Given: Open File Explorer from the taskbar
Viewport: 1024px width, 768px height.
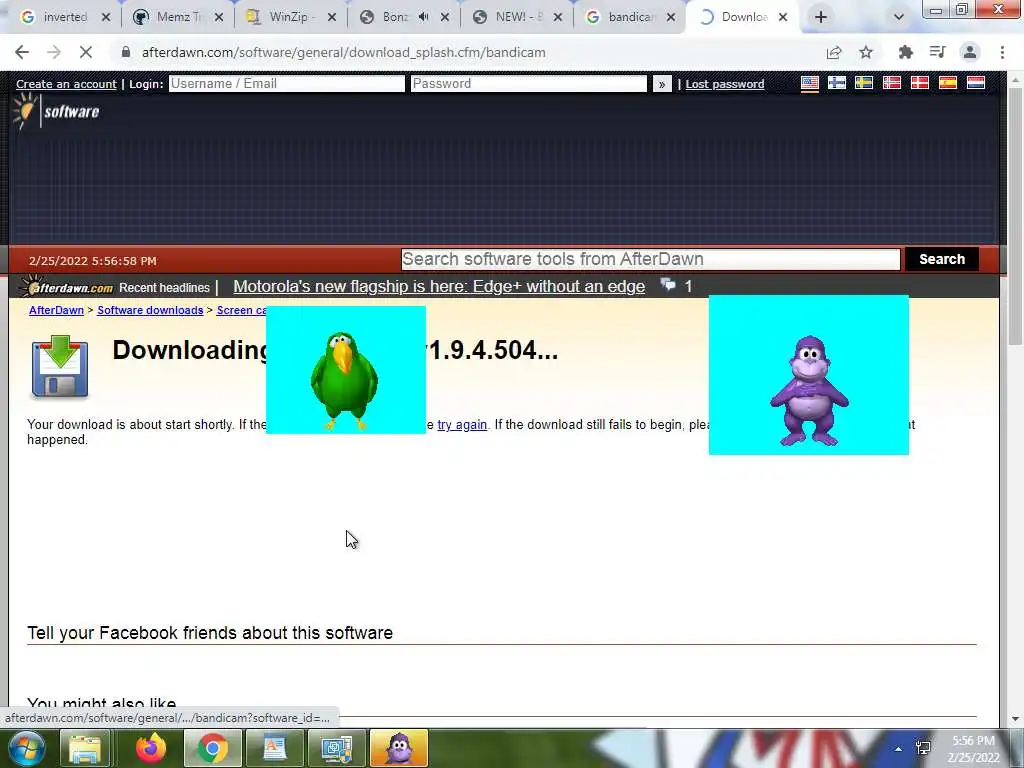Looking at the screenshot, I should 86,748.
